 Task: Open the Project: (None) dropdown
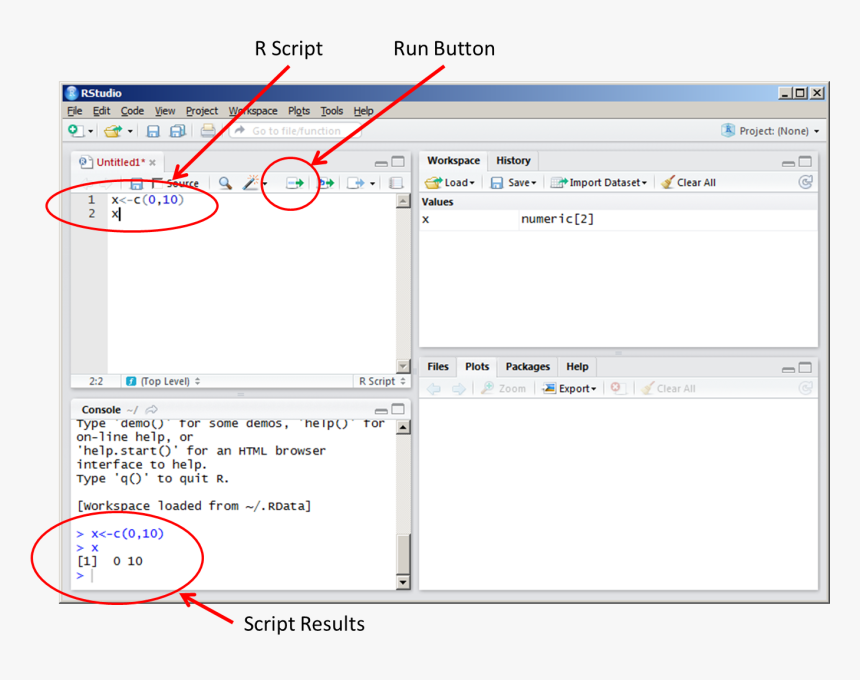click(x=771, y=131)
